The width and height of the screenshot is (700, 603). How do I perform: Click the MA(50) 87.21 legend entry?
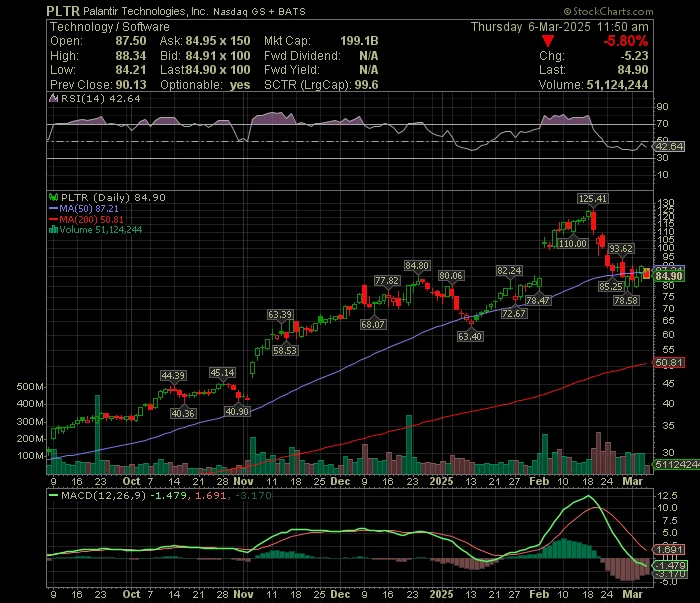click(83, 208)
